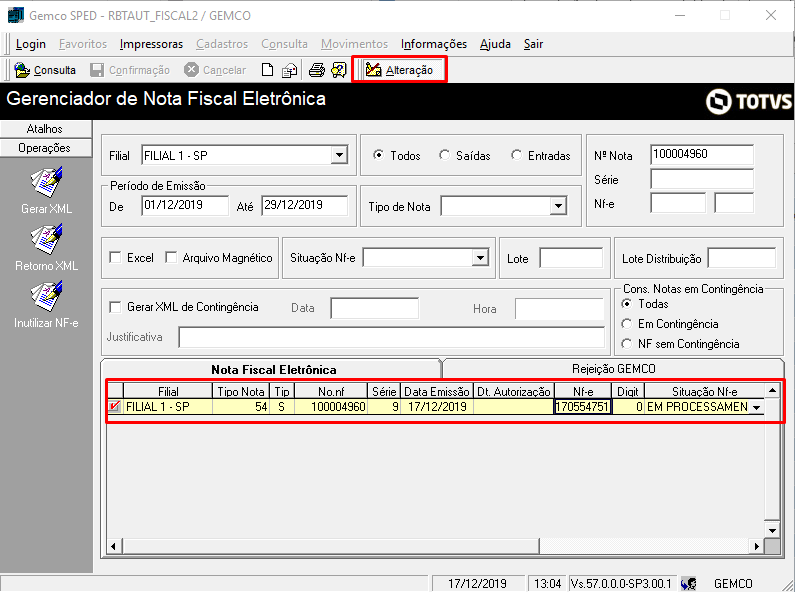795x592 pixels.
Task: Expand the Tipo de Nota dropdown
Action: coord(558,206)
